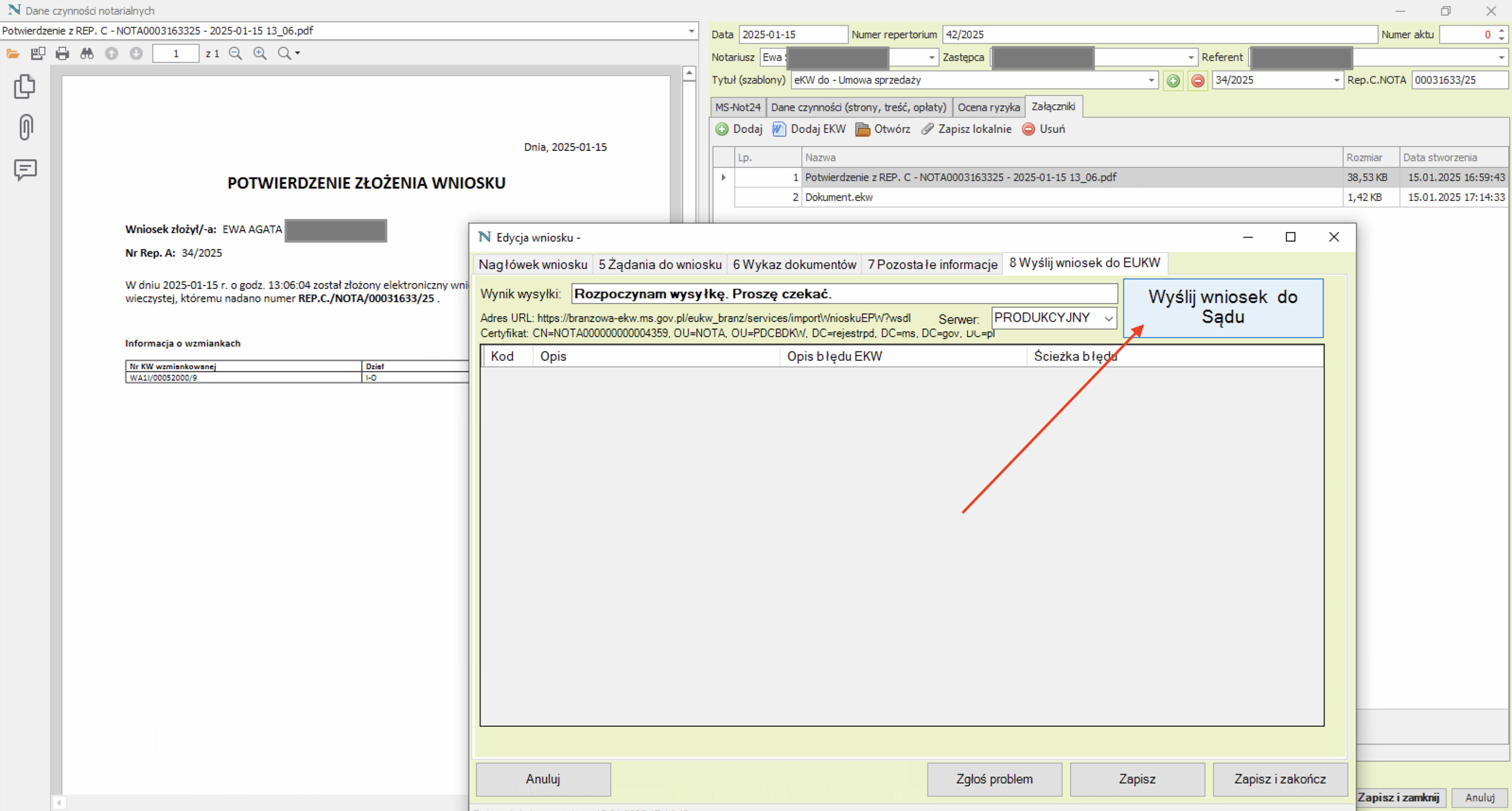This screenshot has width=1512, height=811.
Task: Close the Edycja wniosku dialog
Action: point(1334,237)
